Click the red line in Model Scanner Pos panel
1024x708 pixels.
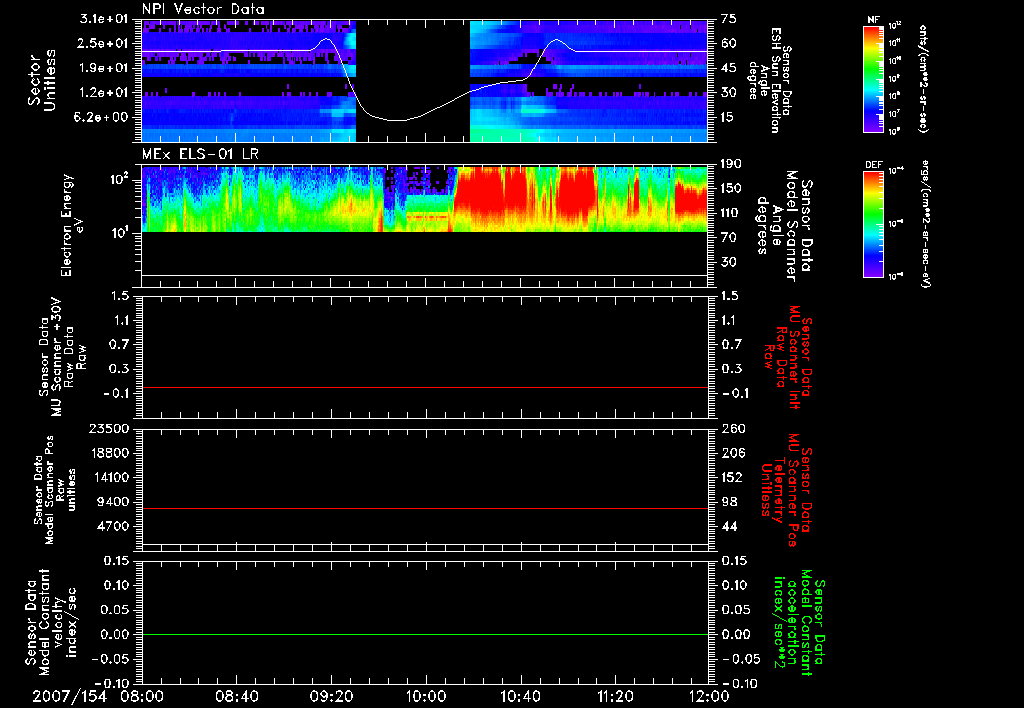click(x=424, y=508)
